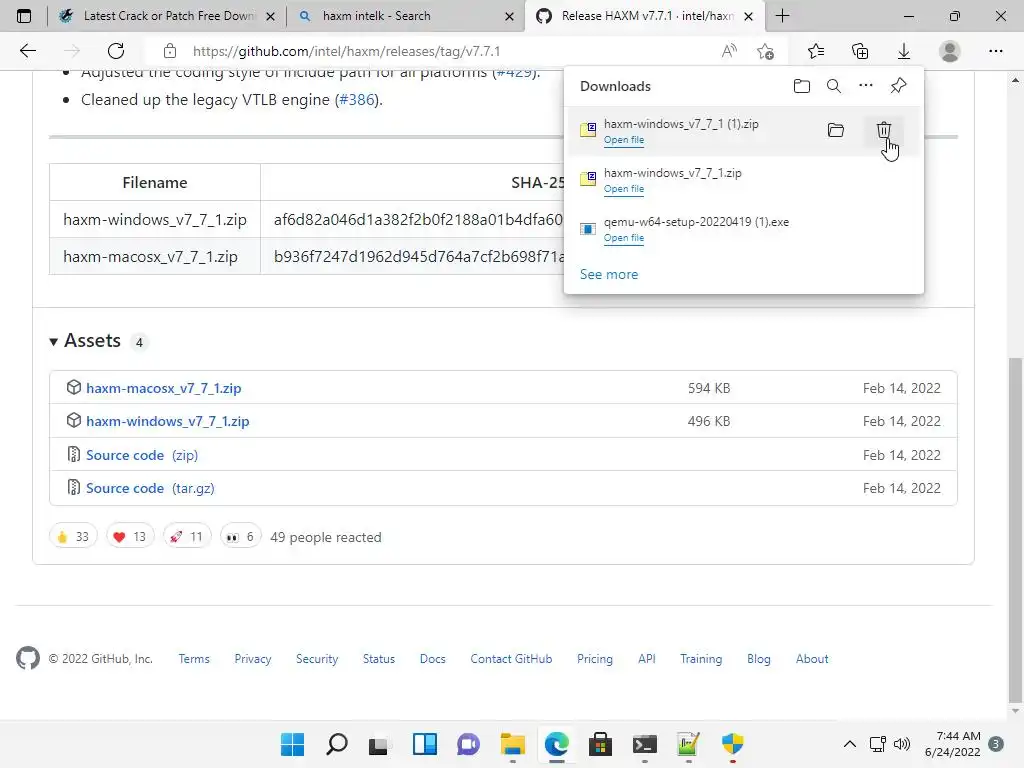Click the address bar URL
Screen dimensions: 1024x768
tap(346, 51)
